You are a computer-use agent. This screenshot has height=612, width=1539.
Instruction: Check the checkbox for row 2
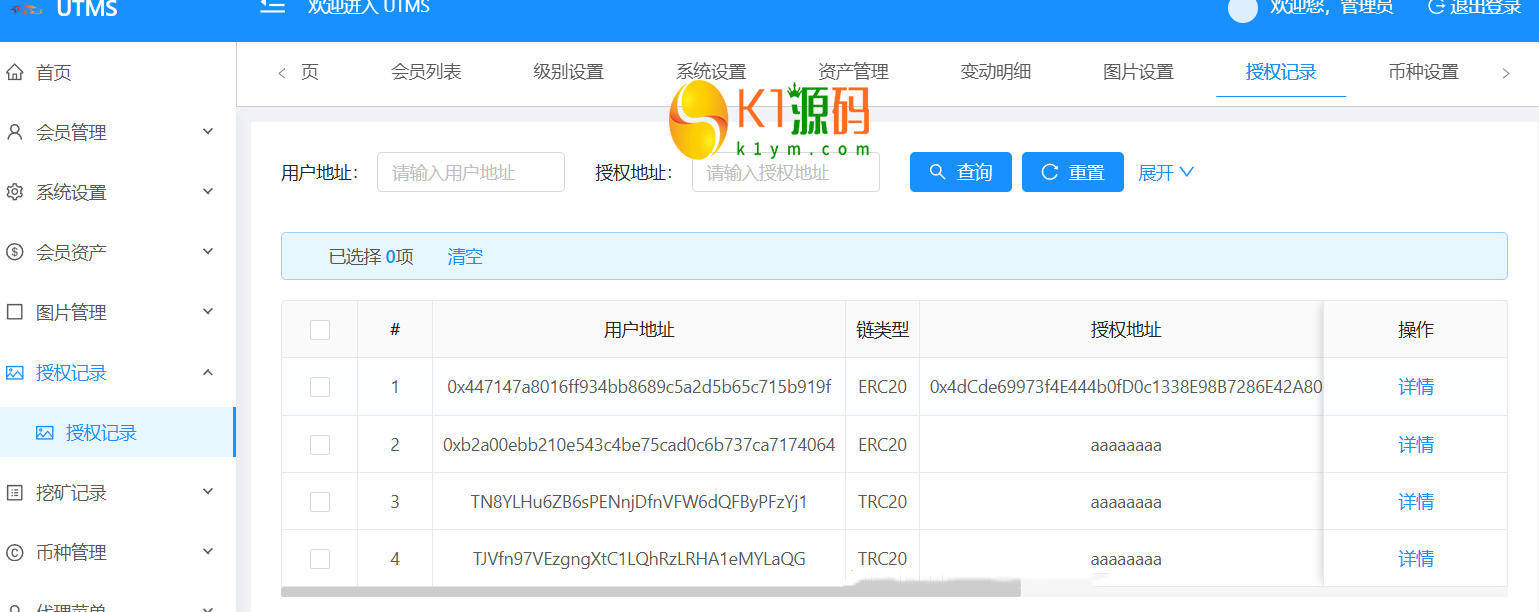coord(320,445)
